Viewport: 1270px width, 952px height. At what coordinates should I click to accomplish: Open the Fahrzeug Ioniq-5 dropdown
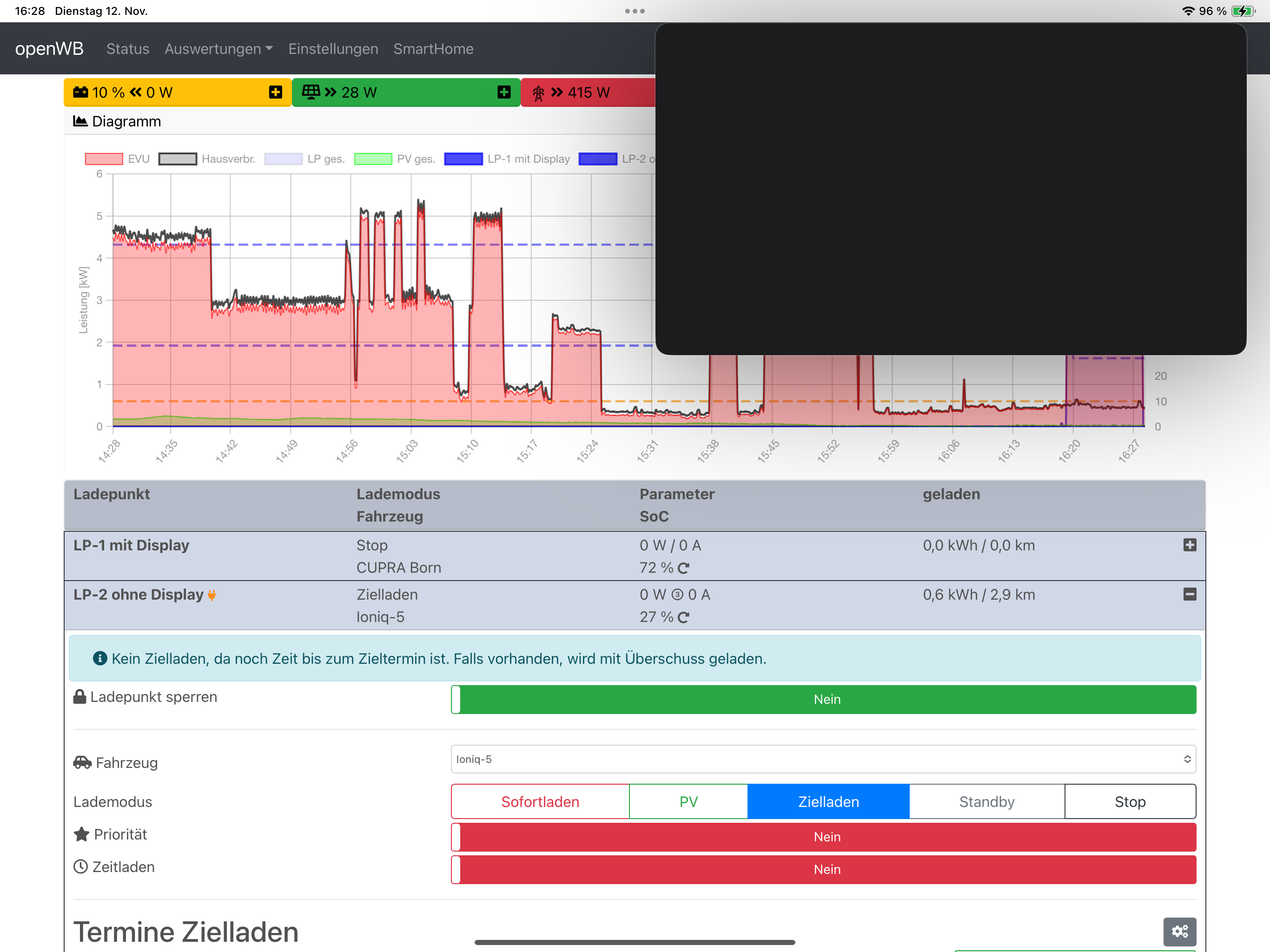[x=823, y=759]
